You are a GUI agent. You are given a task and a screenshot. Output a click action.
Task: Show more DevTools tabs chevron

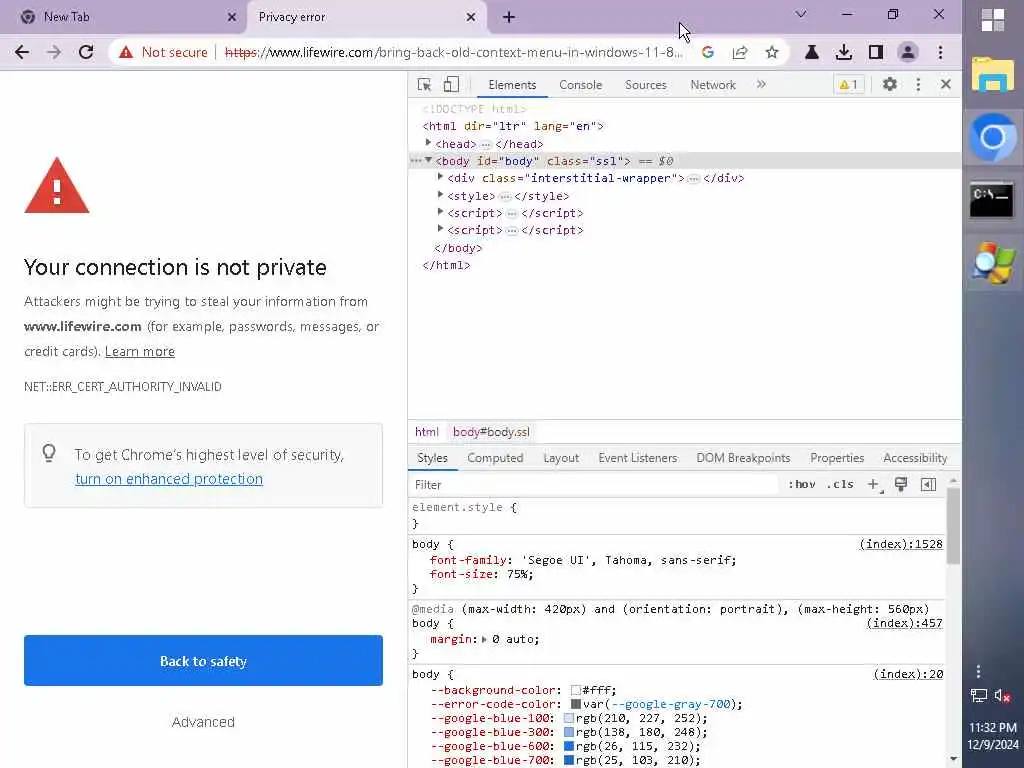[761, 84]
